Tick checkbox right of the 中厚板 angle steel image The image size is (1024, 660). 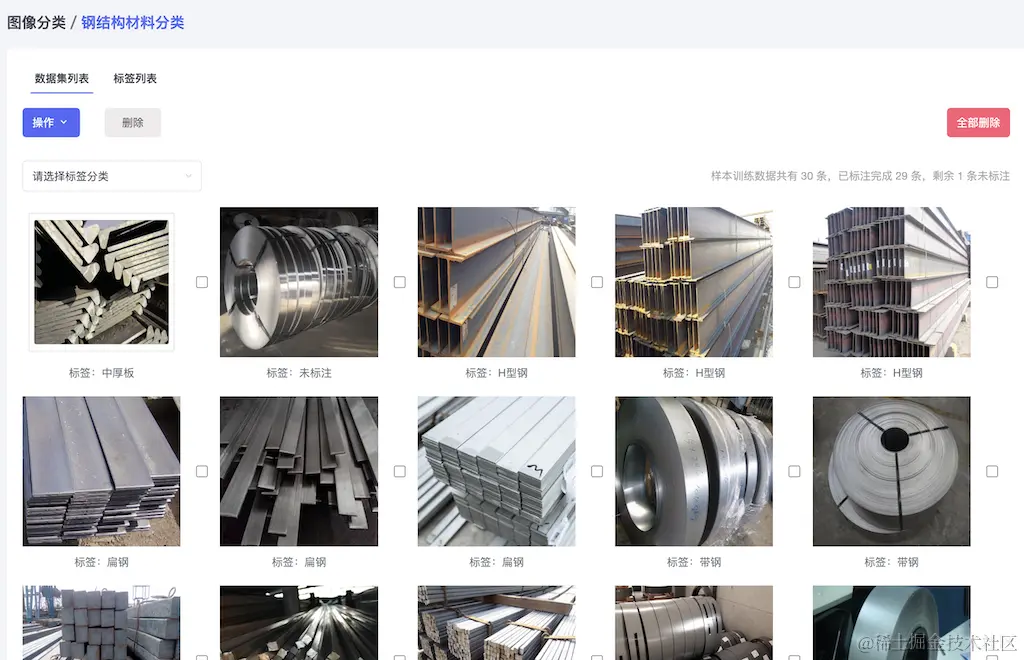click(x=202, y=282)
